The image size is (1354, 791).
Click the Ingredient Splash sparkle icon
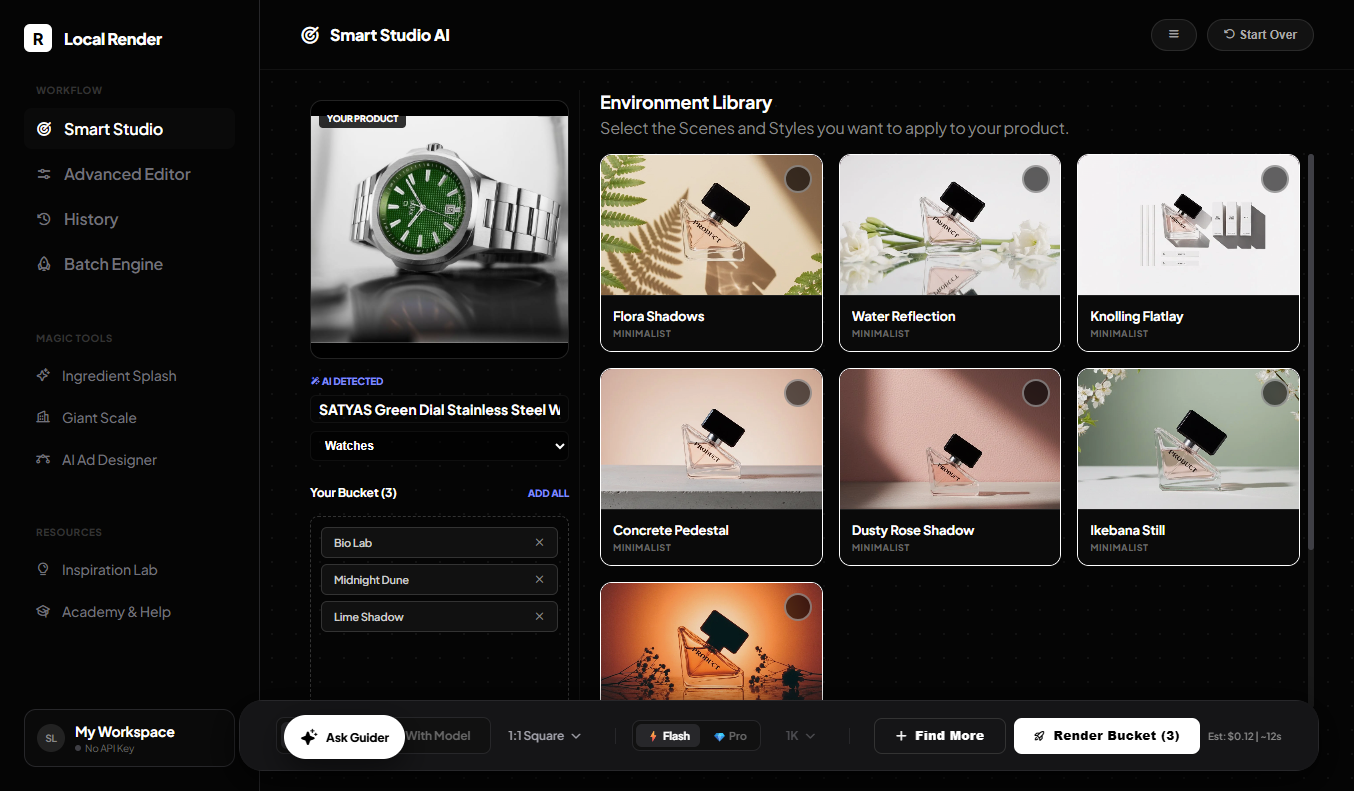(43, 376)
